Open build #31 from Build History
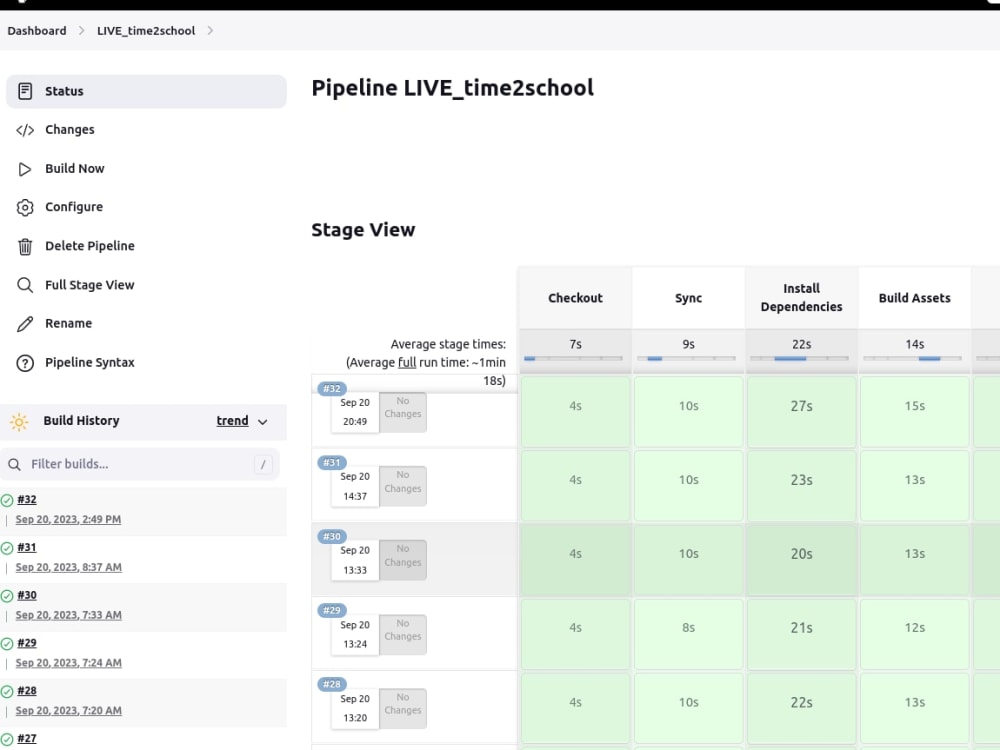The width and height of the screenshot is (1000, 750). (26, 547)
